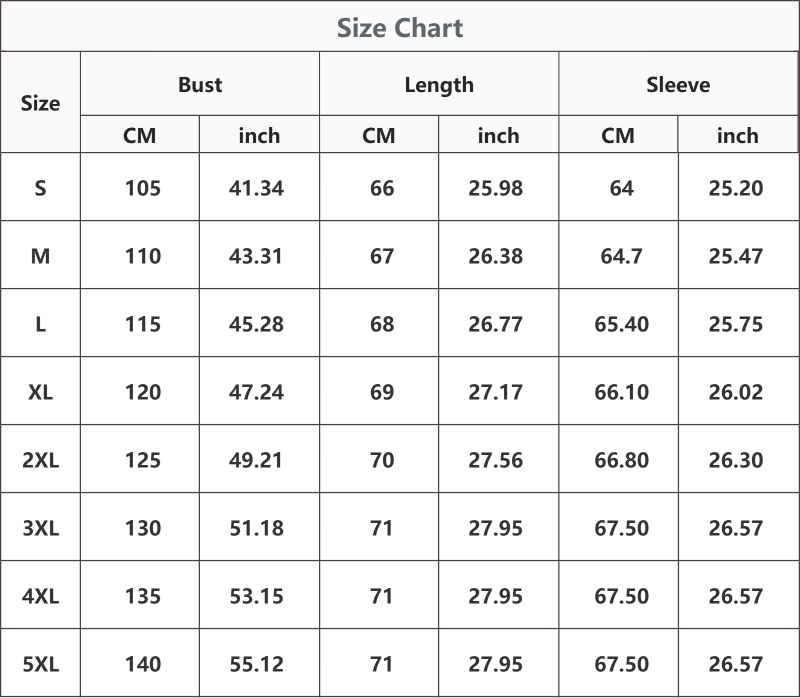The width and height of the screenshot is (800, 698).
Task: Click the 2XL size row label
Action: pos(40,460)
